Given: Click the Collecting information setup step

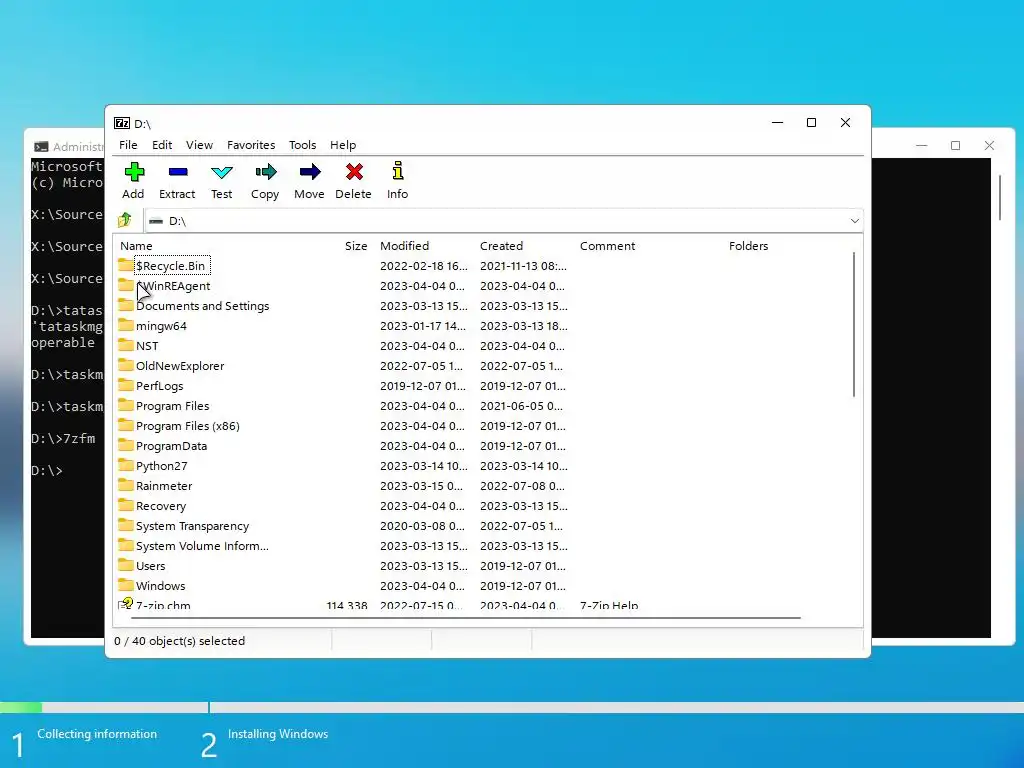Looking at the screenshot, I should tap(97, 734).
